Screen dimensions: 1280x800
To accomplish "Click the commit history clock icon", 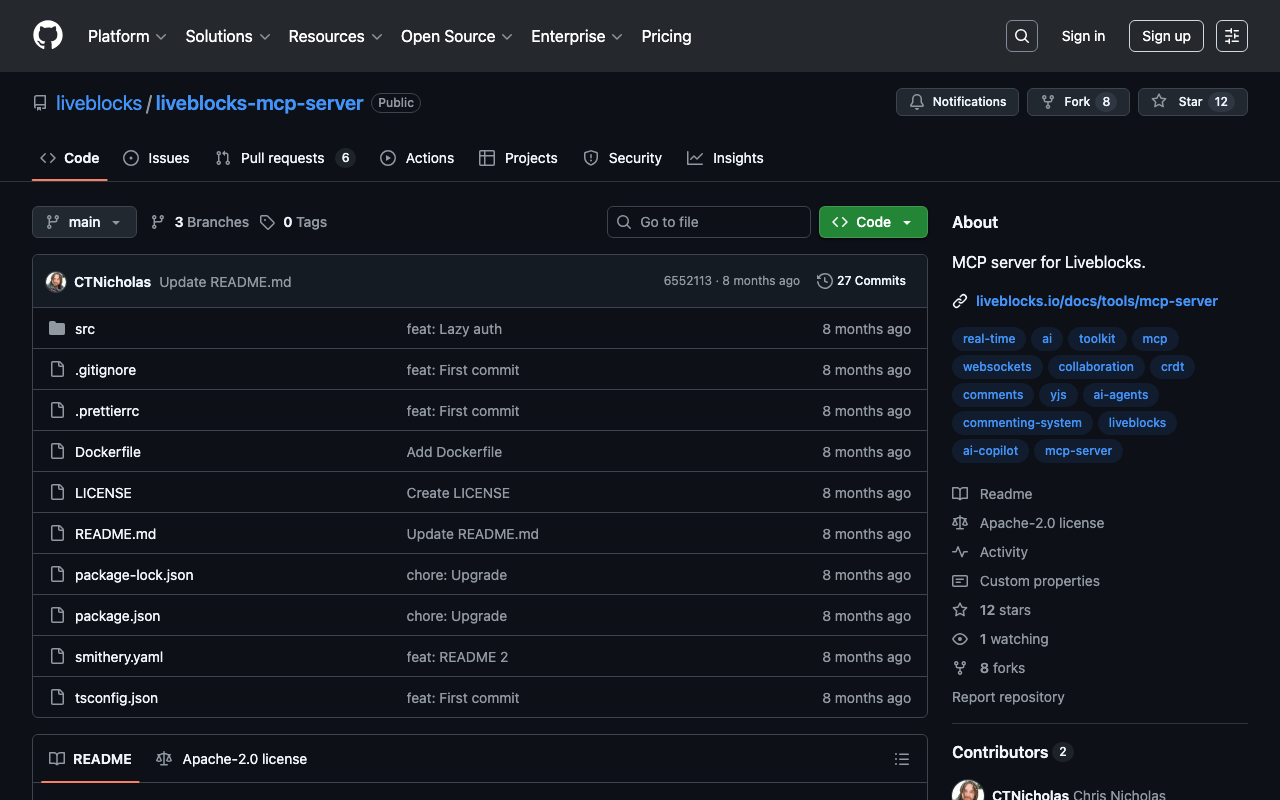I will pos(825,281).
